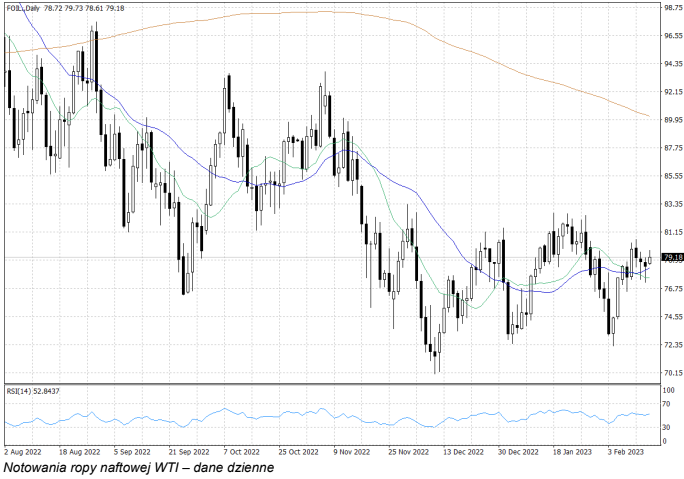The height and width of the screenshot is (479, 684).
Task: Select the 13 Dec 2022 date label
Action: click(461, 451)
